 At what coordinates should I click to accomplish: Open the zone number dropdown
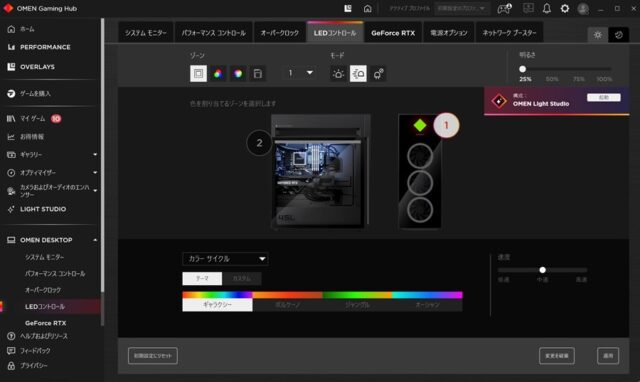300,73
